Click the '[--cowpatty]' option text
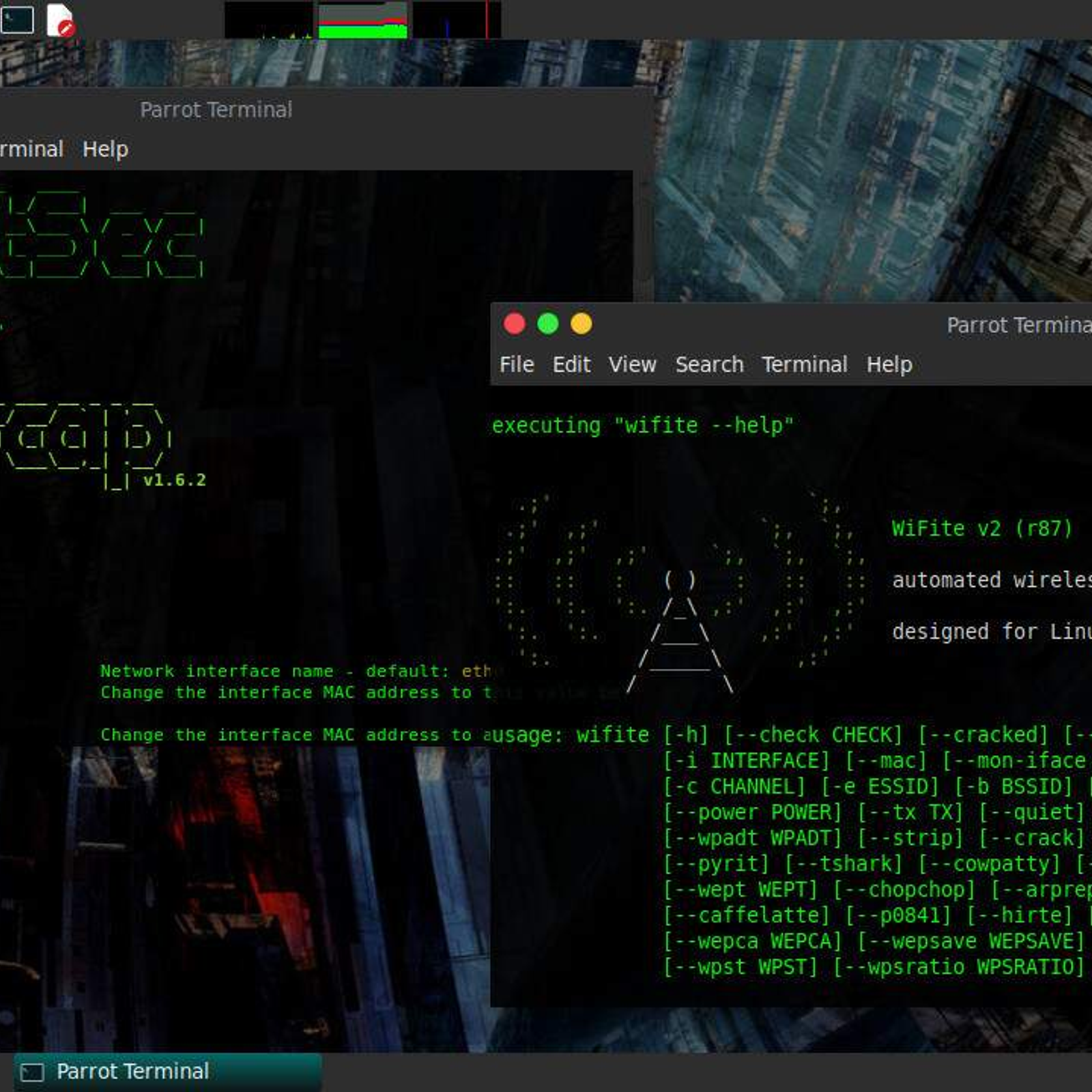 point(989,864)
